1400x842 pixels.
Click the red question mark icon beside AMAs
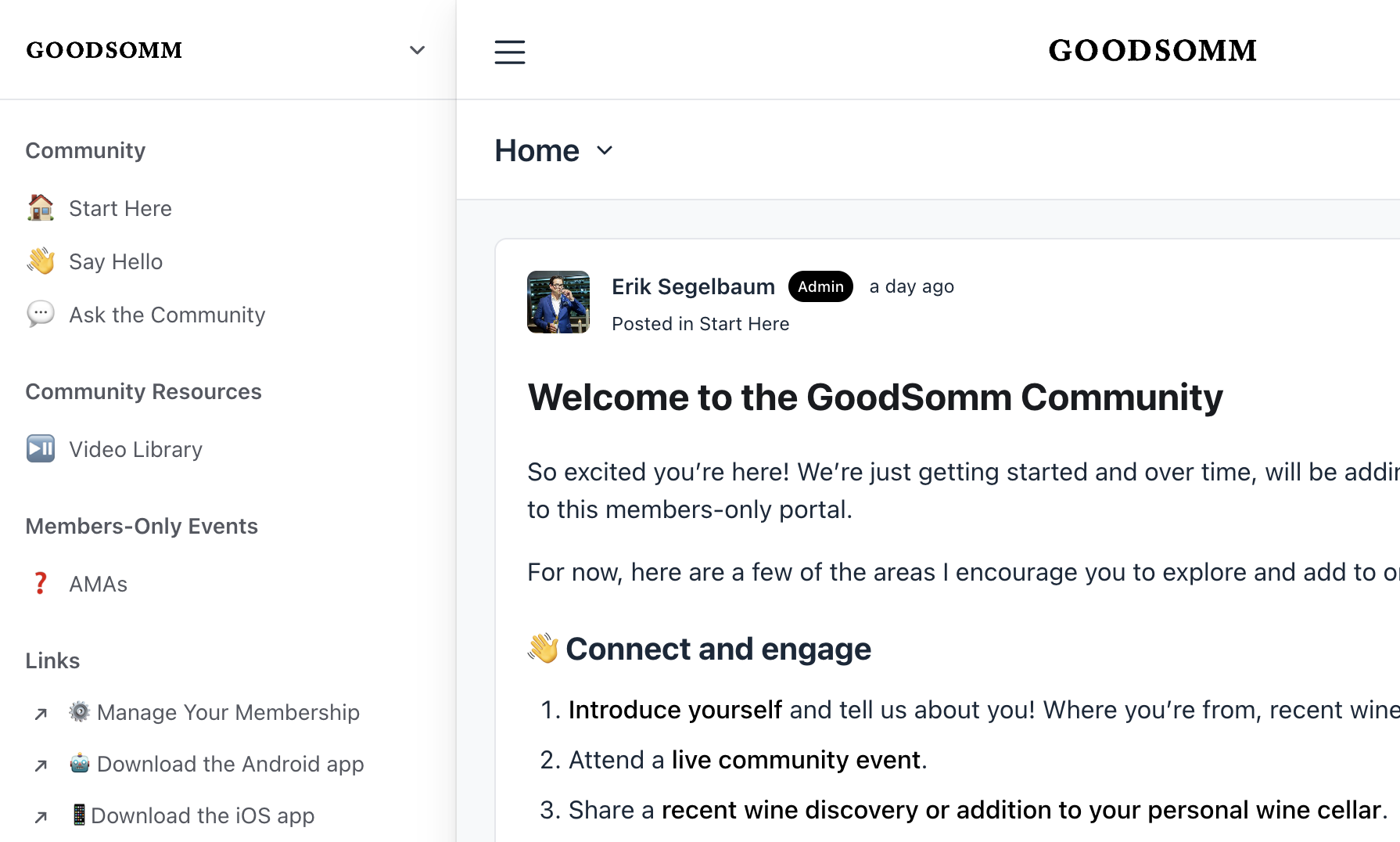coord(40,583)
